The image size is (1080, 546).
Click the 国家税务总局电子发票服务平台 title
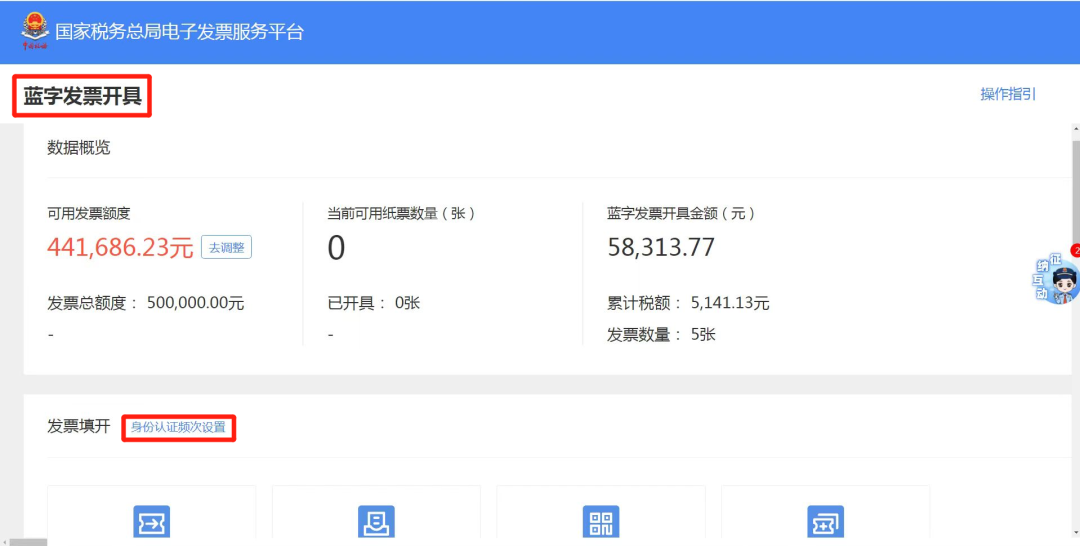[179, 32]
